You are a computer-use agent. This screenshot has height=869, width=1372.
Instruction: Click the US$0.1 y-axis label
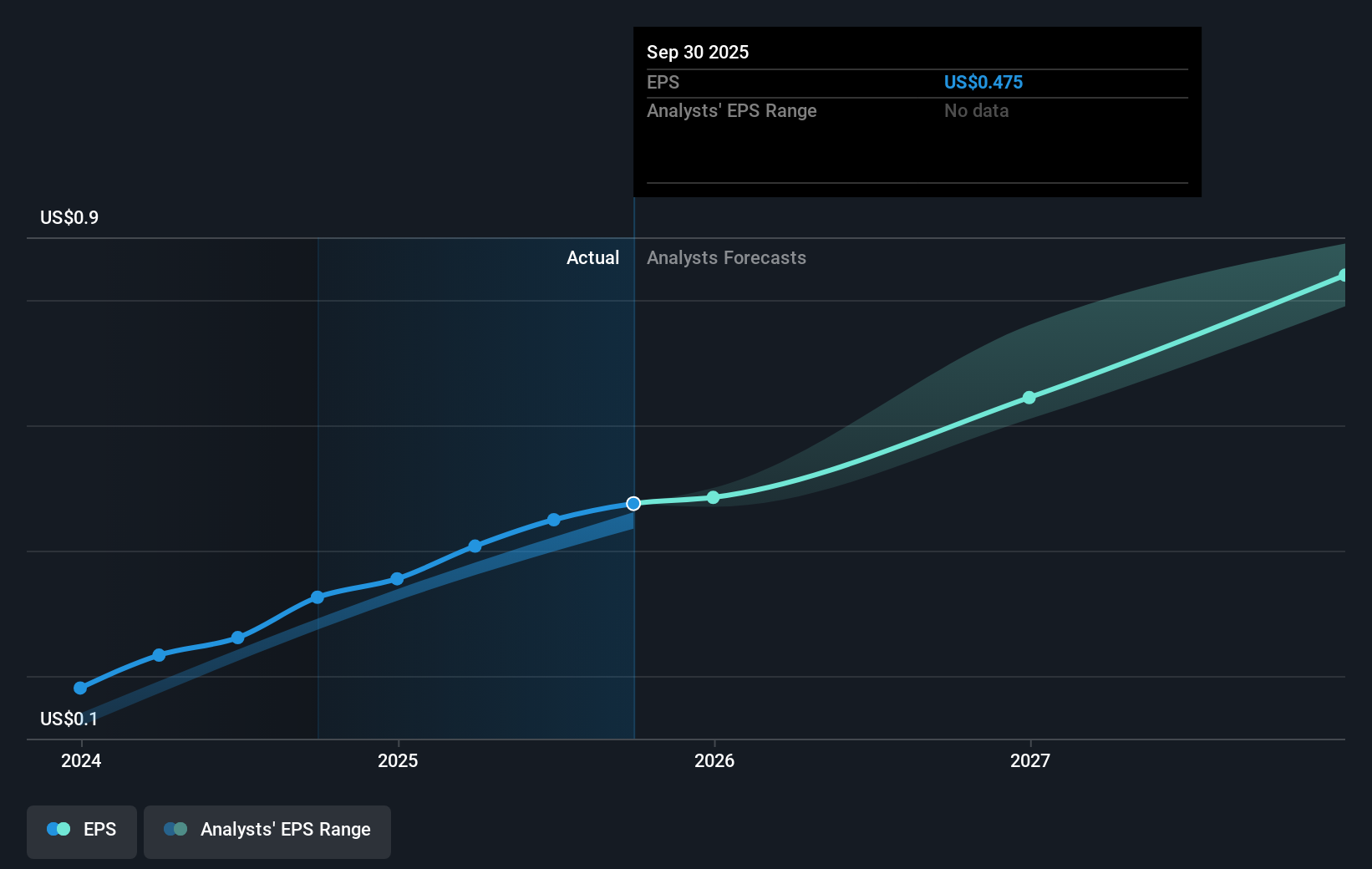tap(69, 719)
